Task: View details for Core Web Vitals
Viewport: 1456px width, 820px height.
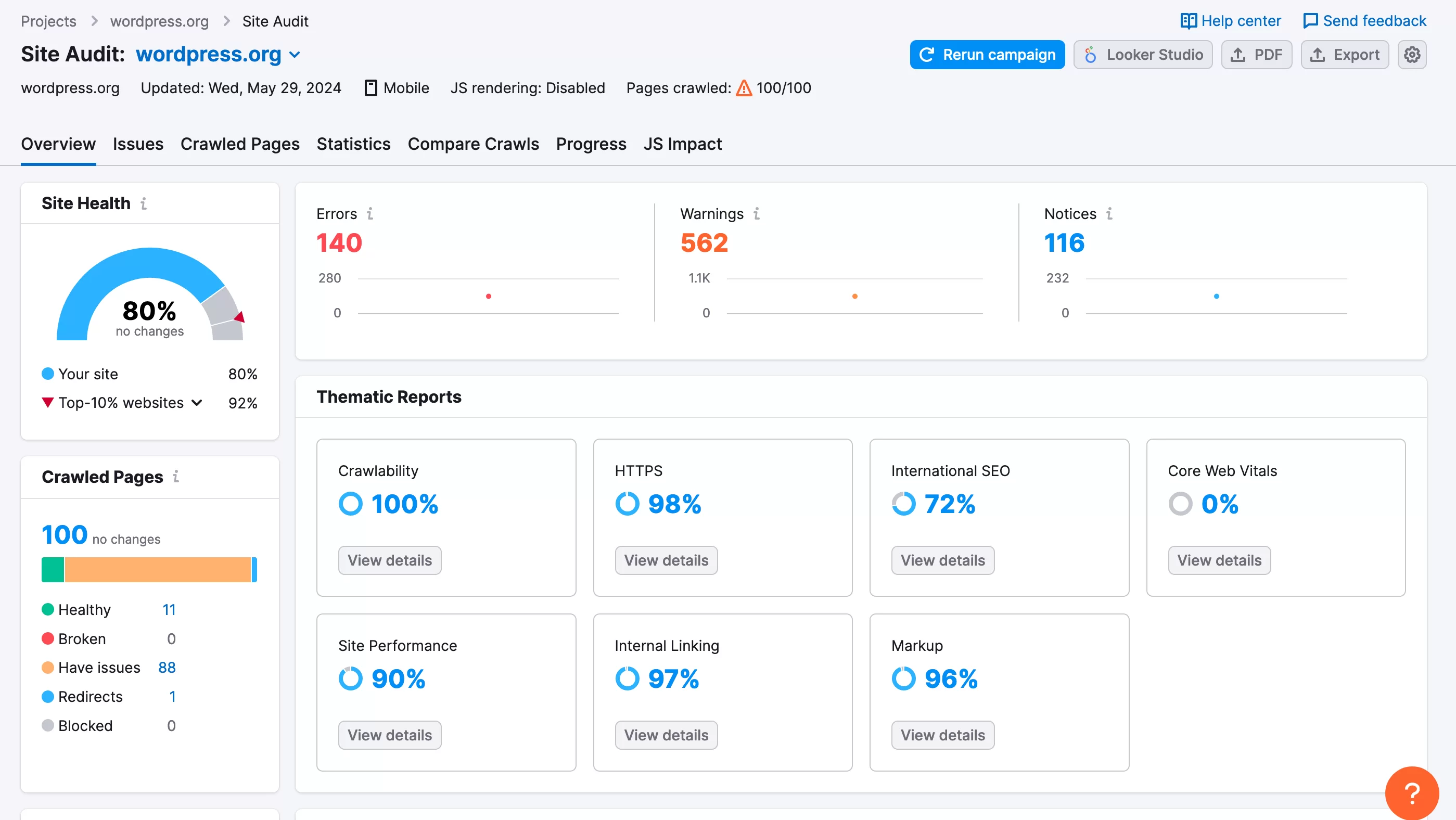Action: (1219, 560)
